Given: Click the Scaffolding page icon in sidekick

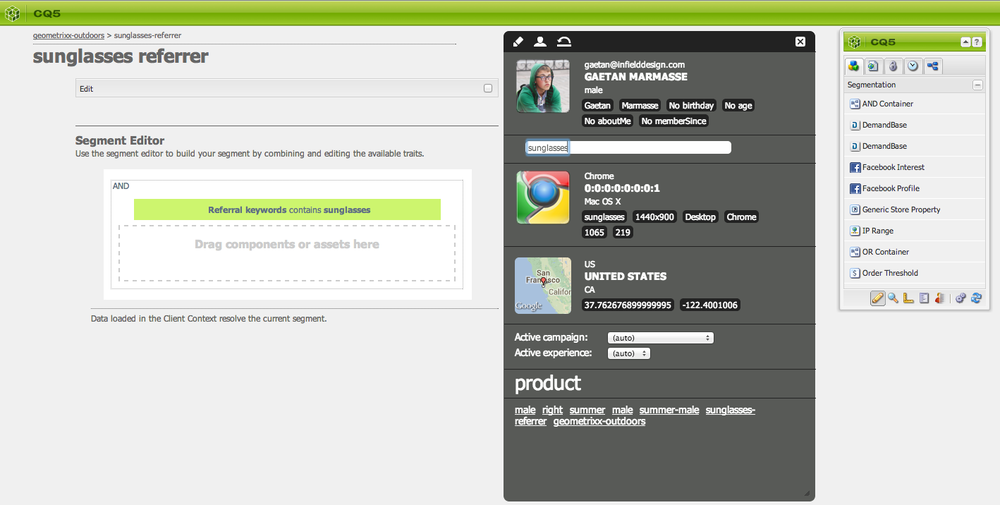Looking at the screenshot, I should (924, 298).
